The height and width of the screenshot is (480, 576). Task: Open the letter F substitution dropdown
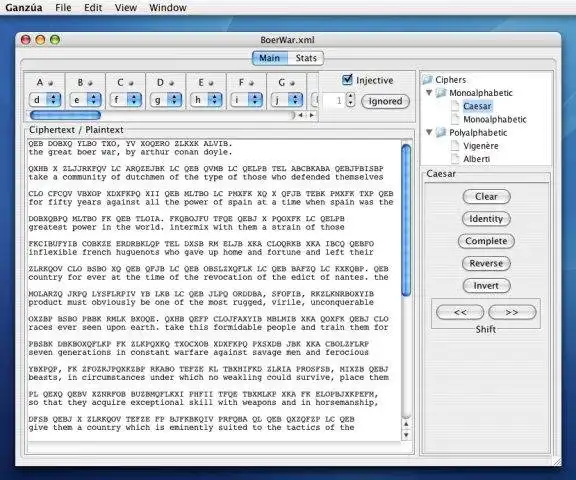tap(246, 100)
